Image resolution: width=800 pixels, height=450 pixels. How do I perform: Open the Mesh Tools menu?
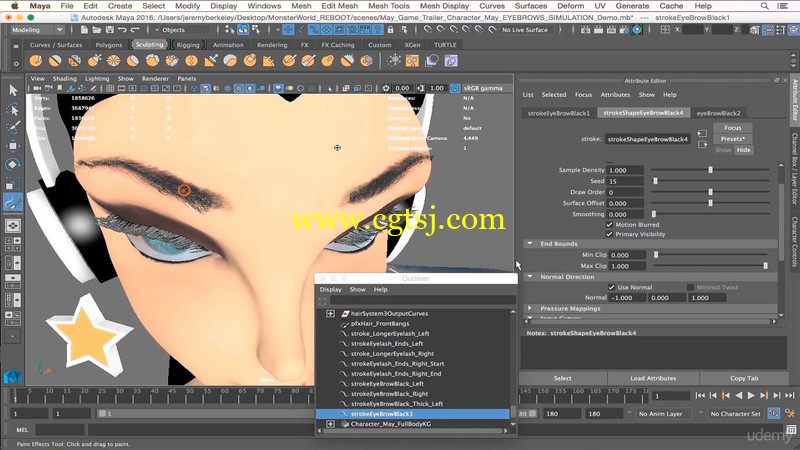click(389, 6)
